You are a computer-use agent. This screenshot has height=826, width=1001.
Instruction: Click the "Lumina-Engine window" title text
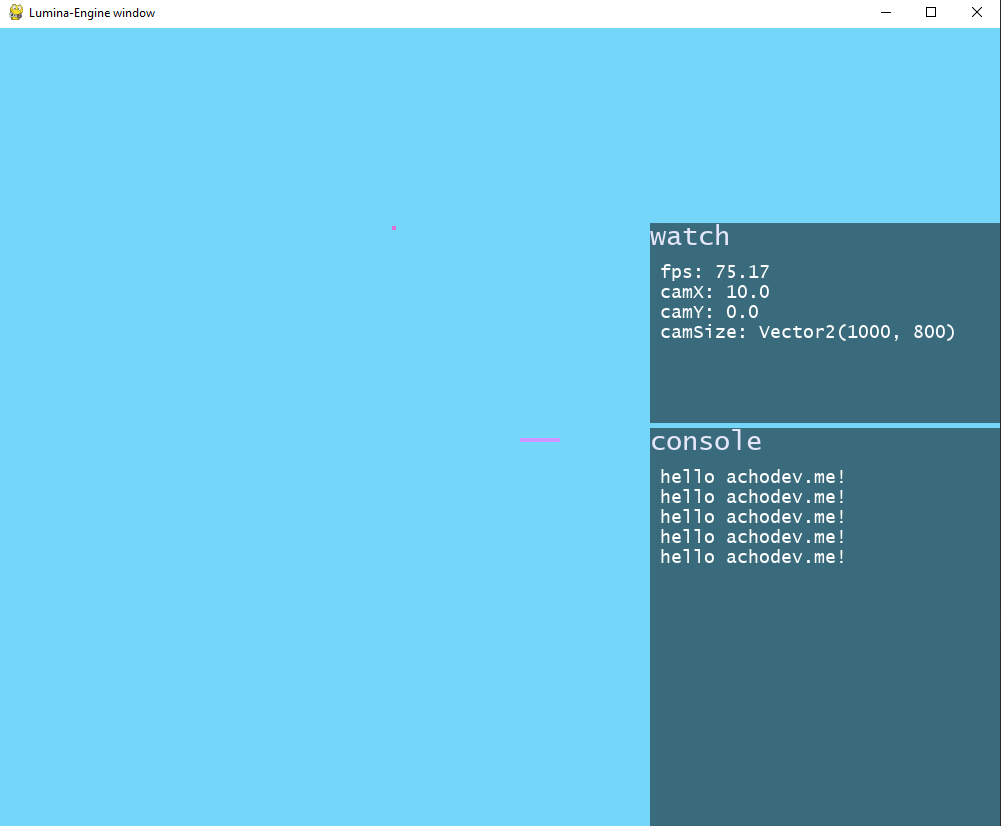point(92,13)
